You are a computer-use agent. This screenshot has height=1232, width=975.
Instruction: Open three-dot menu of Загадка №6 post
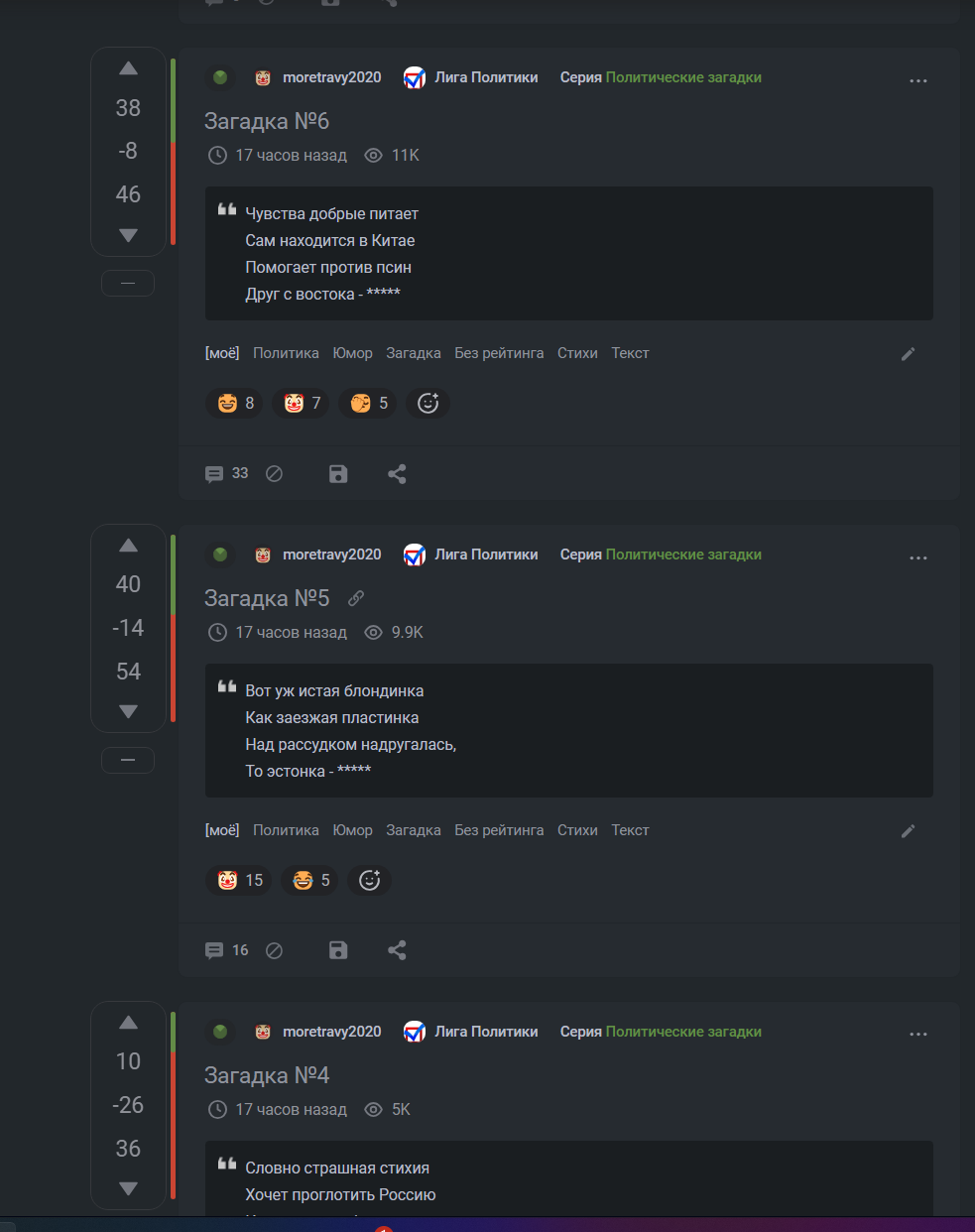pyautogui.click(x=918, y=80)
